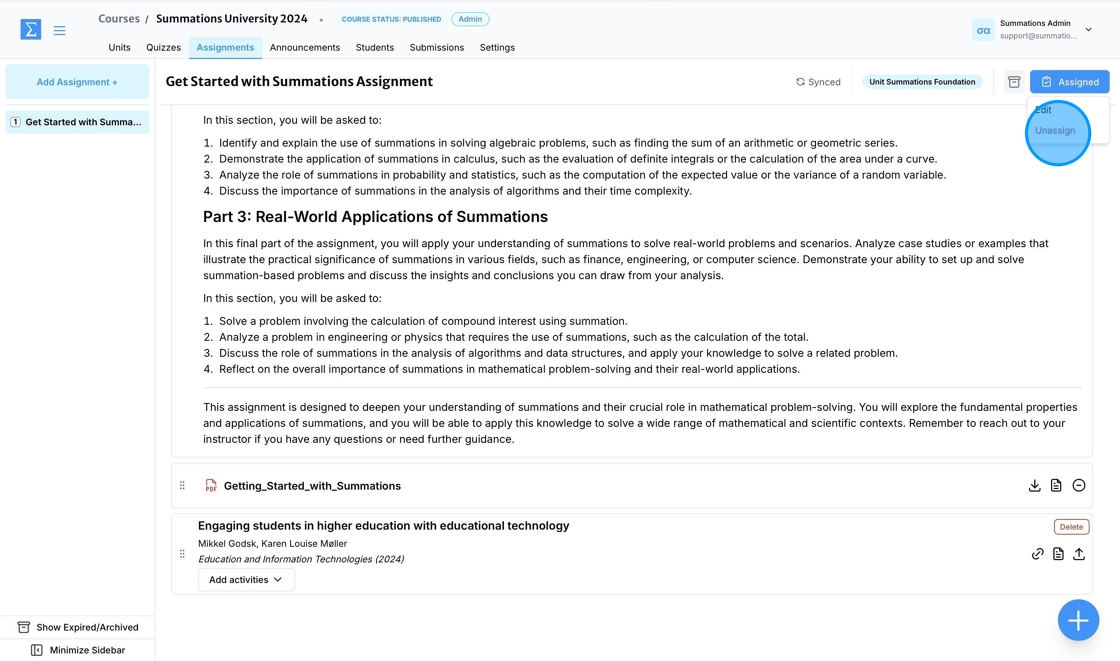This screenshot has width=1120, height=661.
Task: Choose Unassign from the dropdown menu
Action: coord(1055,131)
